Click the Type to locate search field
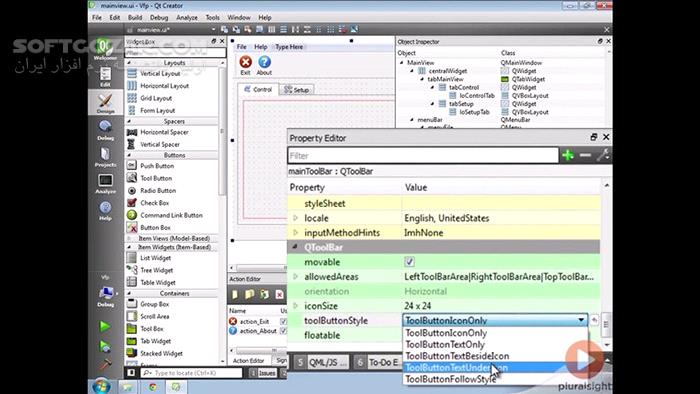Image resolution: width=700 pixels, height=394 pixels. (x=192, y=373)
